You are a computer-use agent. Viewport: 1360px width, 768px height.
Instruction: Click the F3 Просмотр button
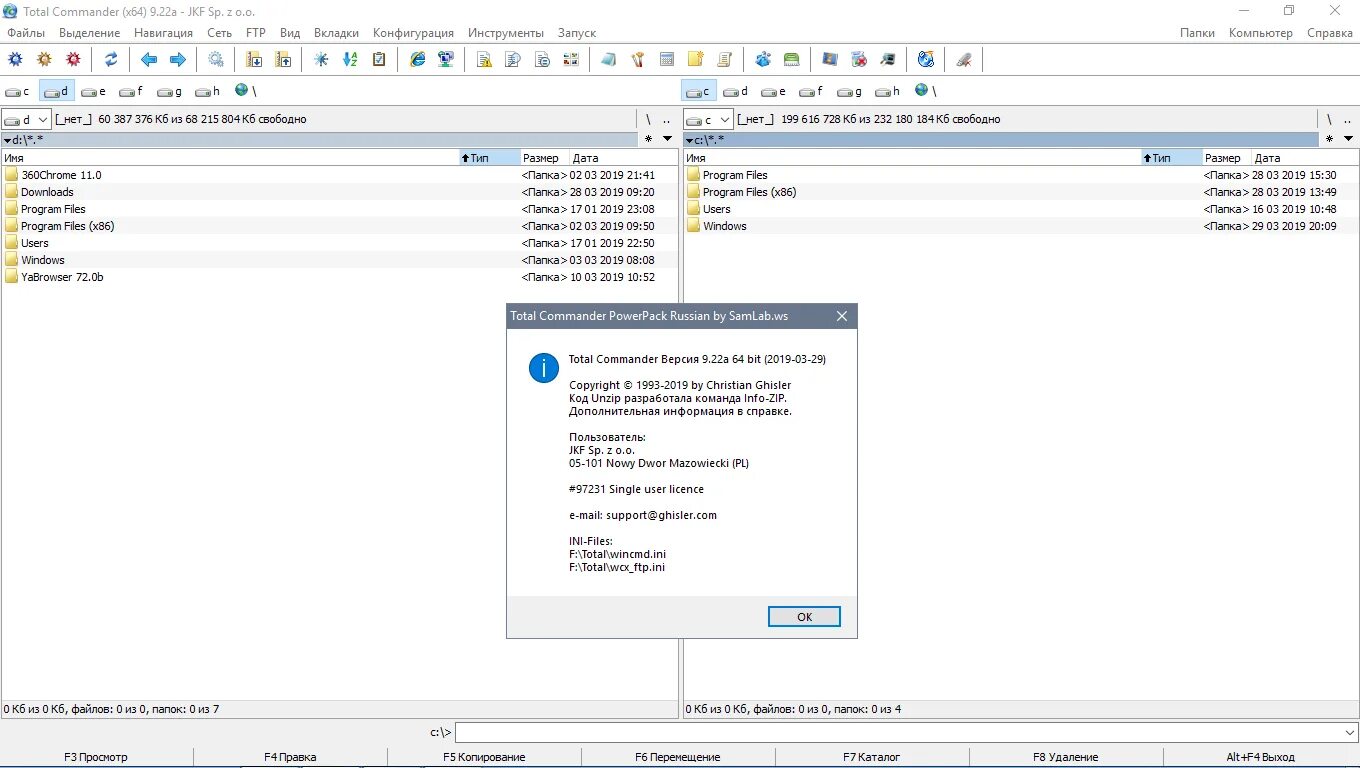pyautogui.click(x=96, y=757)
